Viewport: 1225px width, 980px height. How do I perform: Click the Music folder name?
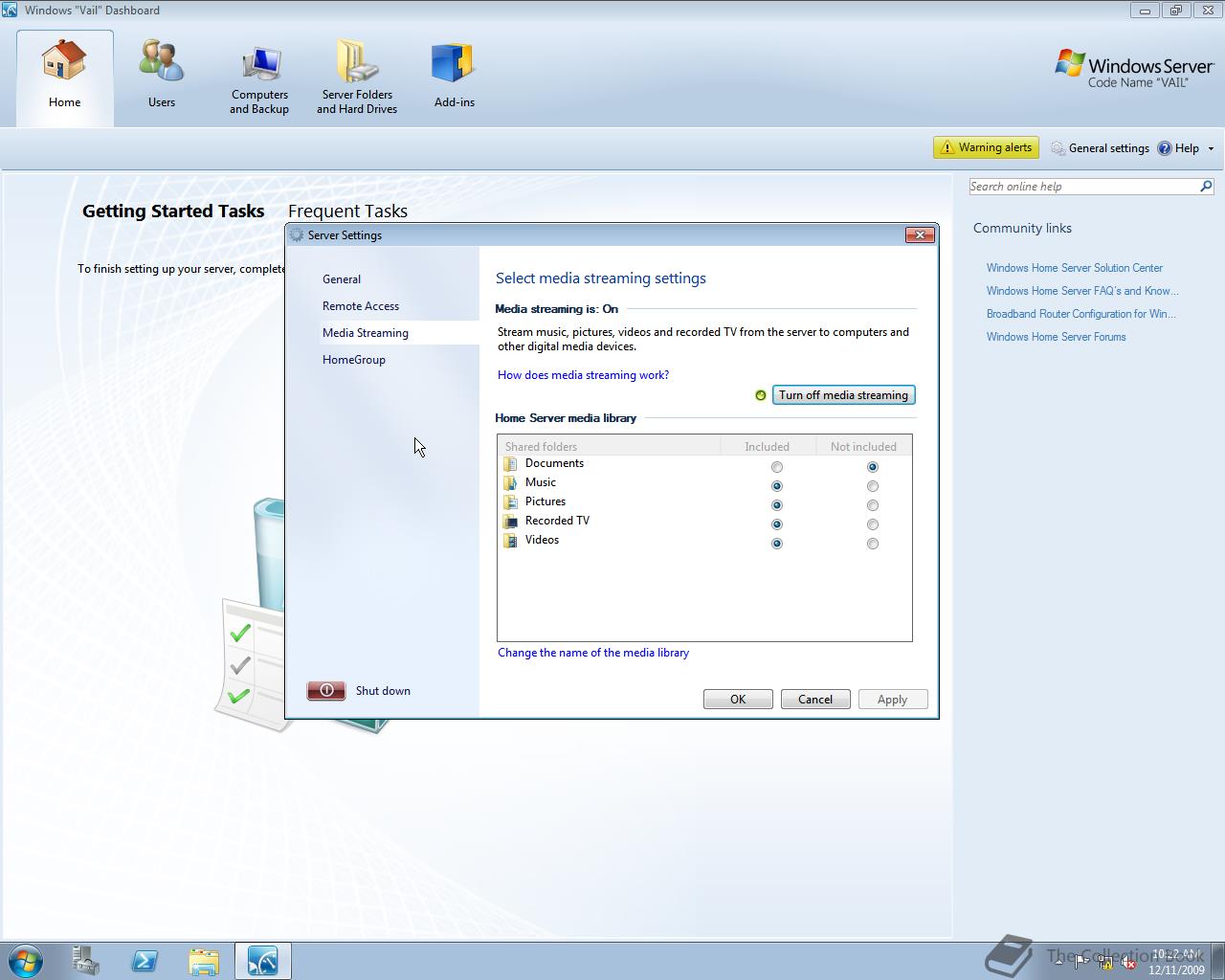pos(541,482)
